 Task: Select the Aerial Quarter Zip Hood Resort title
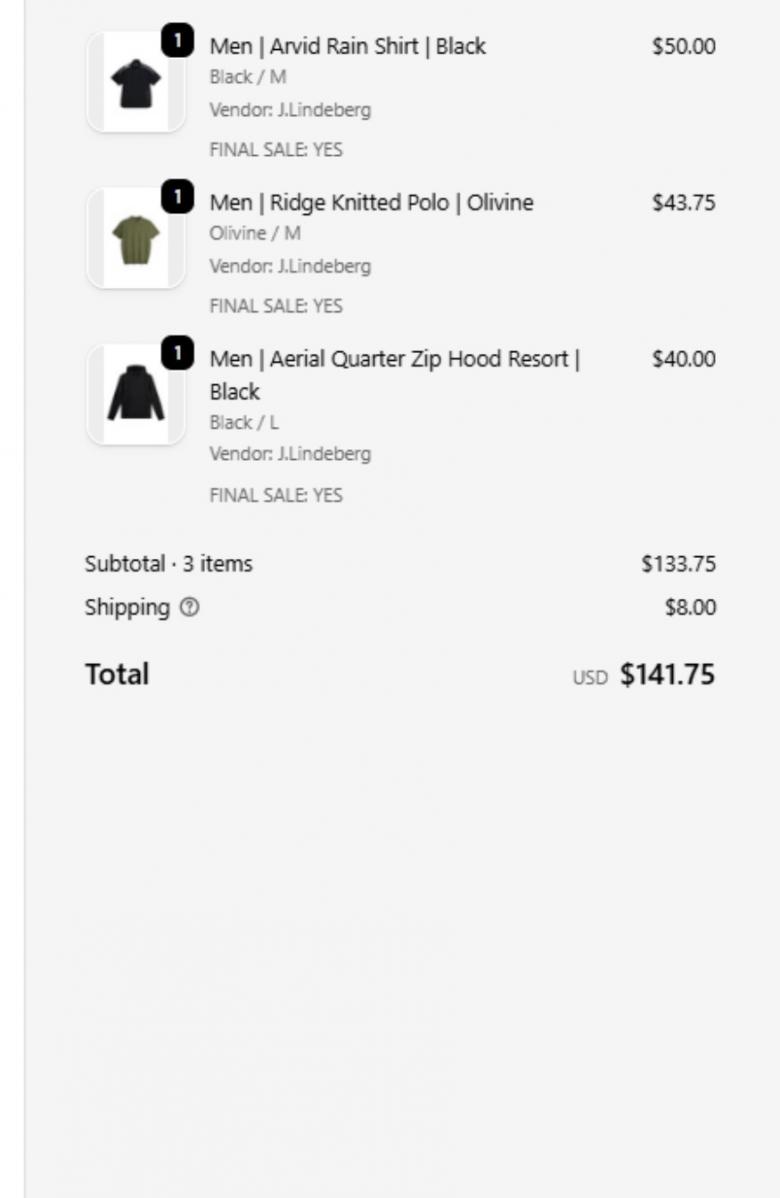coord(395,375)
